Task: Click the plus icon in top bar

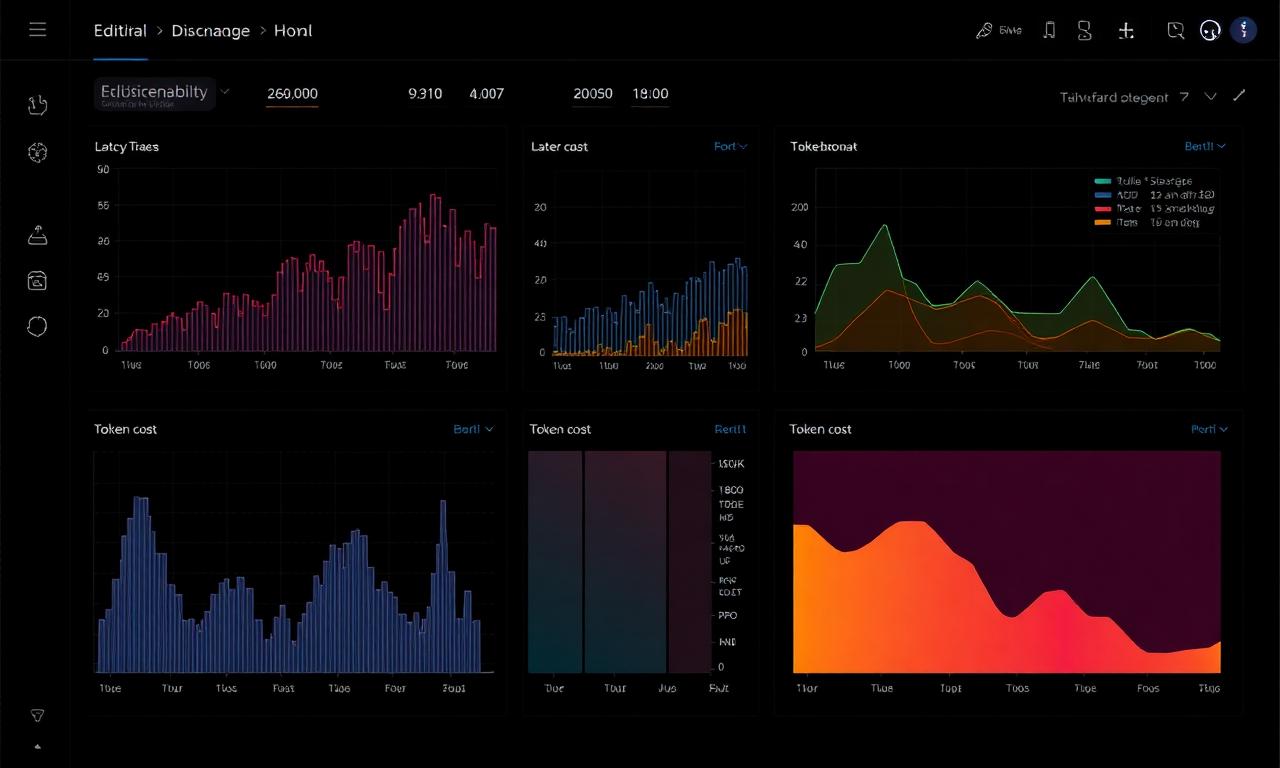Action: point(1126,31)
